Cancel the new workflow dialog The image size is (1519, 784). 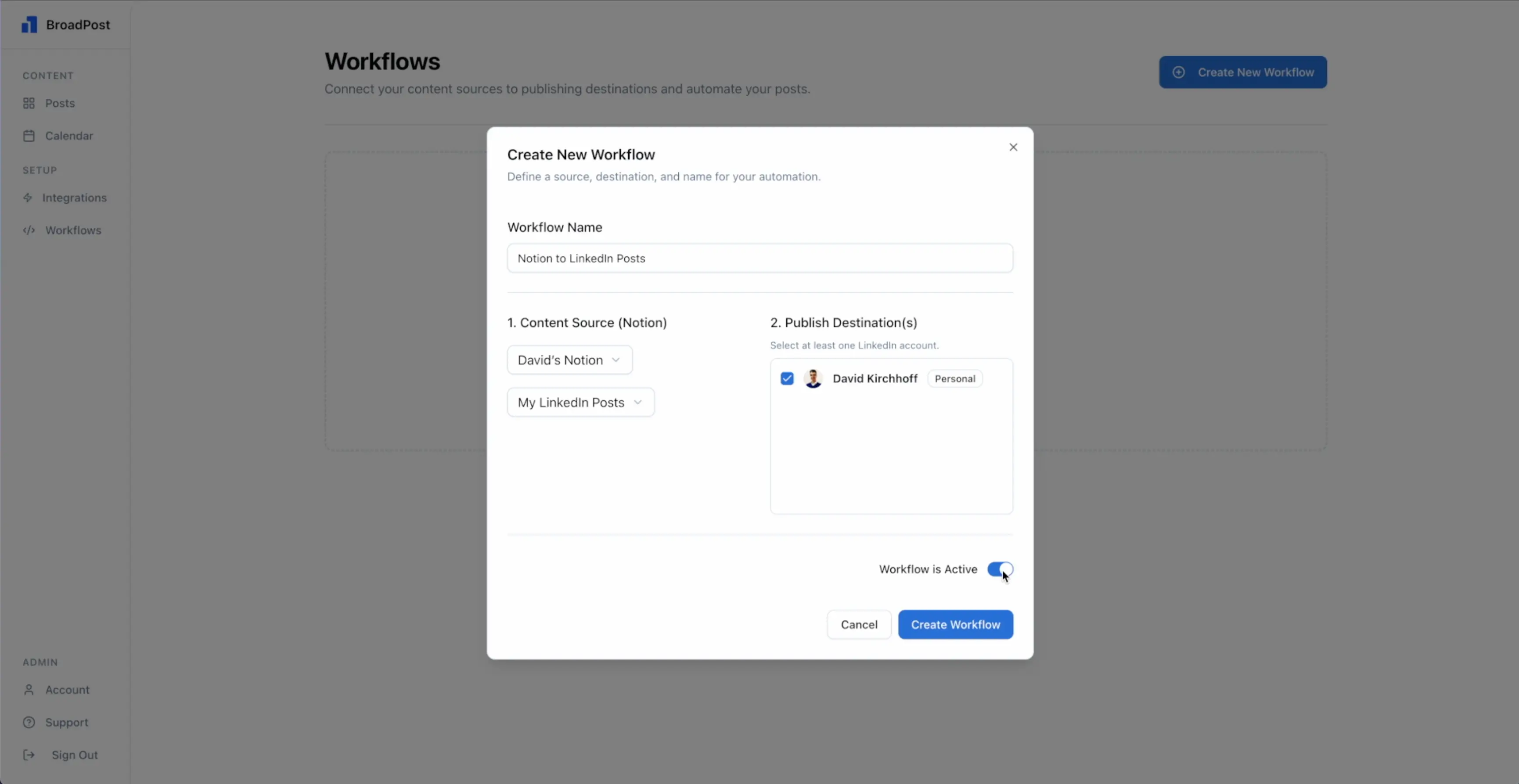[x=859, y=624]
